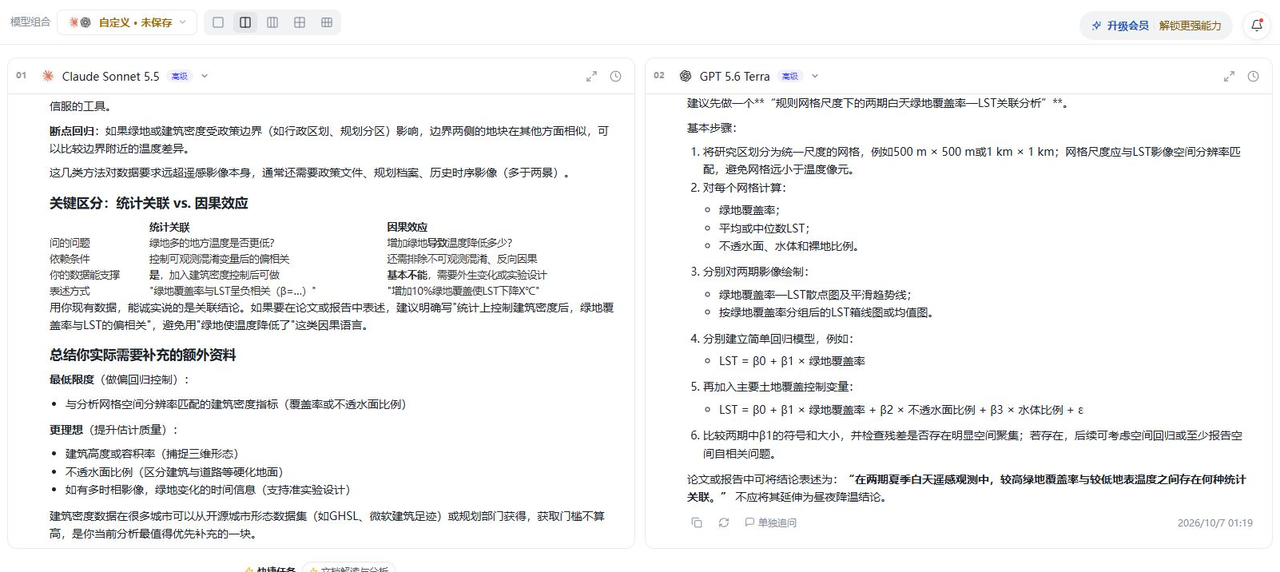Open history clock in GPT 5.6 Terra panel
The height and width of the screenshot is (572, 1280).
1253,76
